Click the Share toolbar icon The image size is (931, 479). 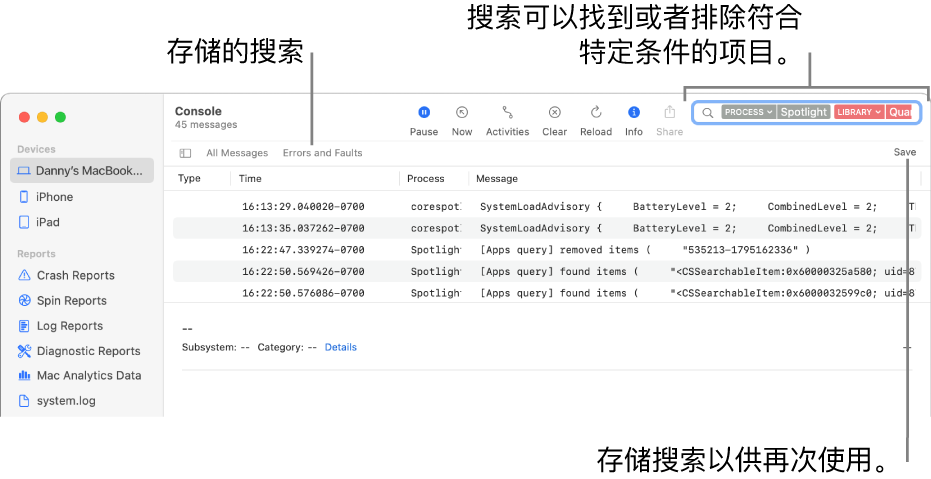click(x=669, y=112)
